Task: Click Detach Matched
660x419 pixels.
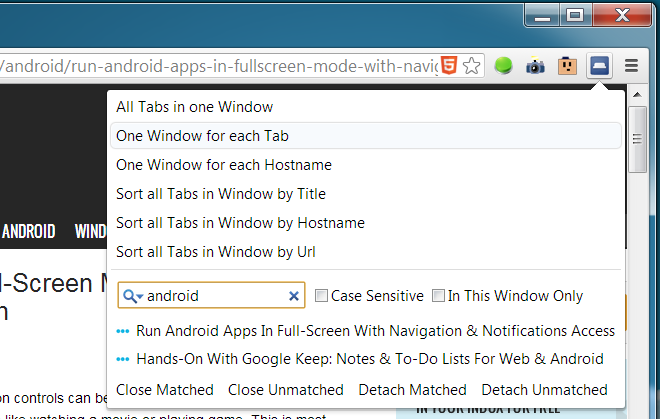Action: pos(412,390)
